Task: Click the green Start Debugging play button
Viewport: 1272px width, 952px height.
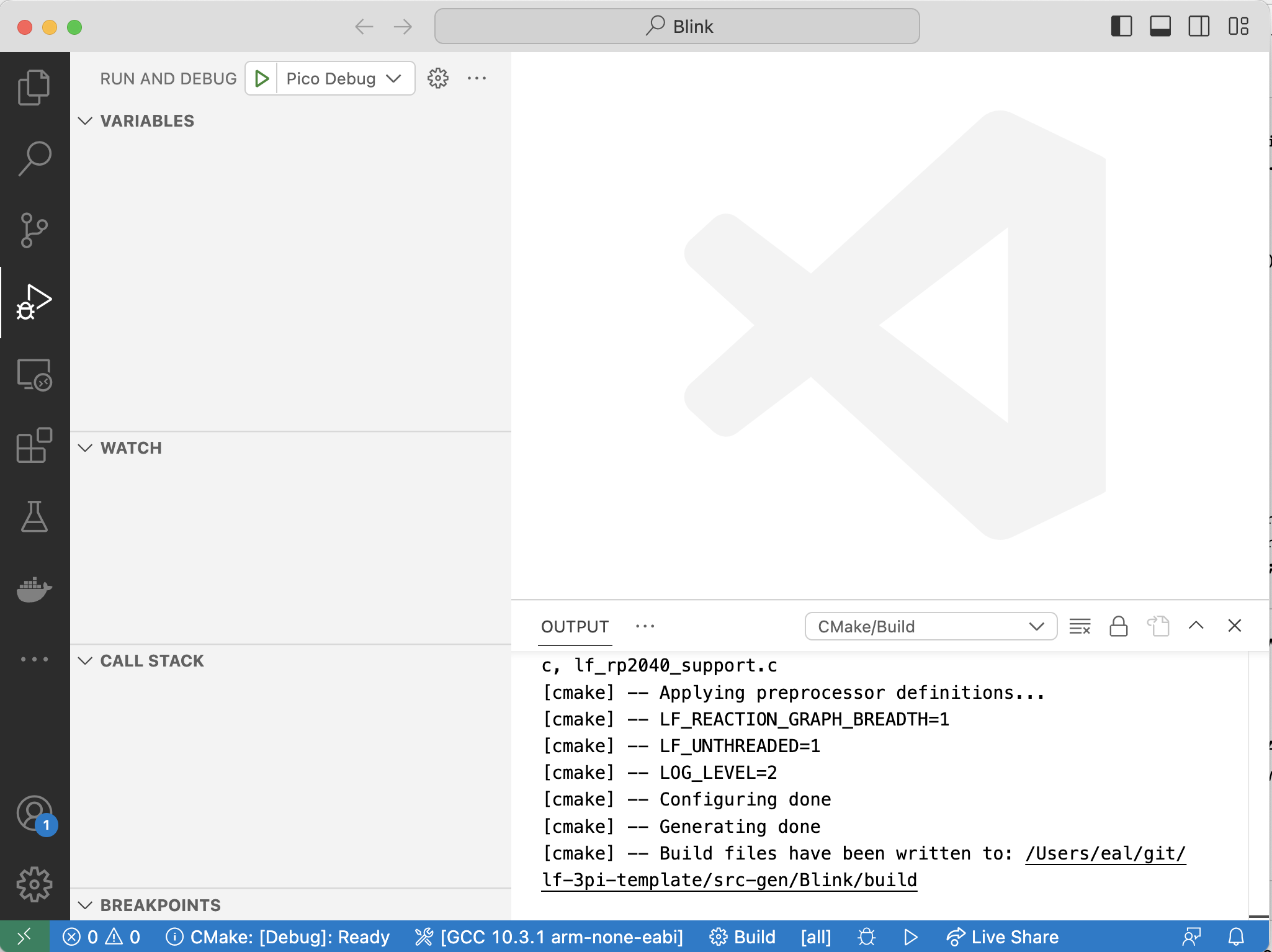Action: [x=262, y=79]
